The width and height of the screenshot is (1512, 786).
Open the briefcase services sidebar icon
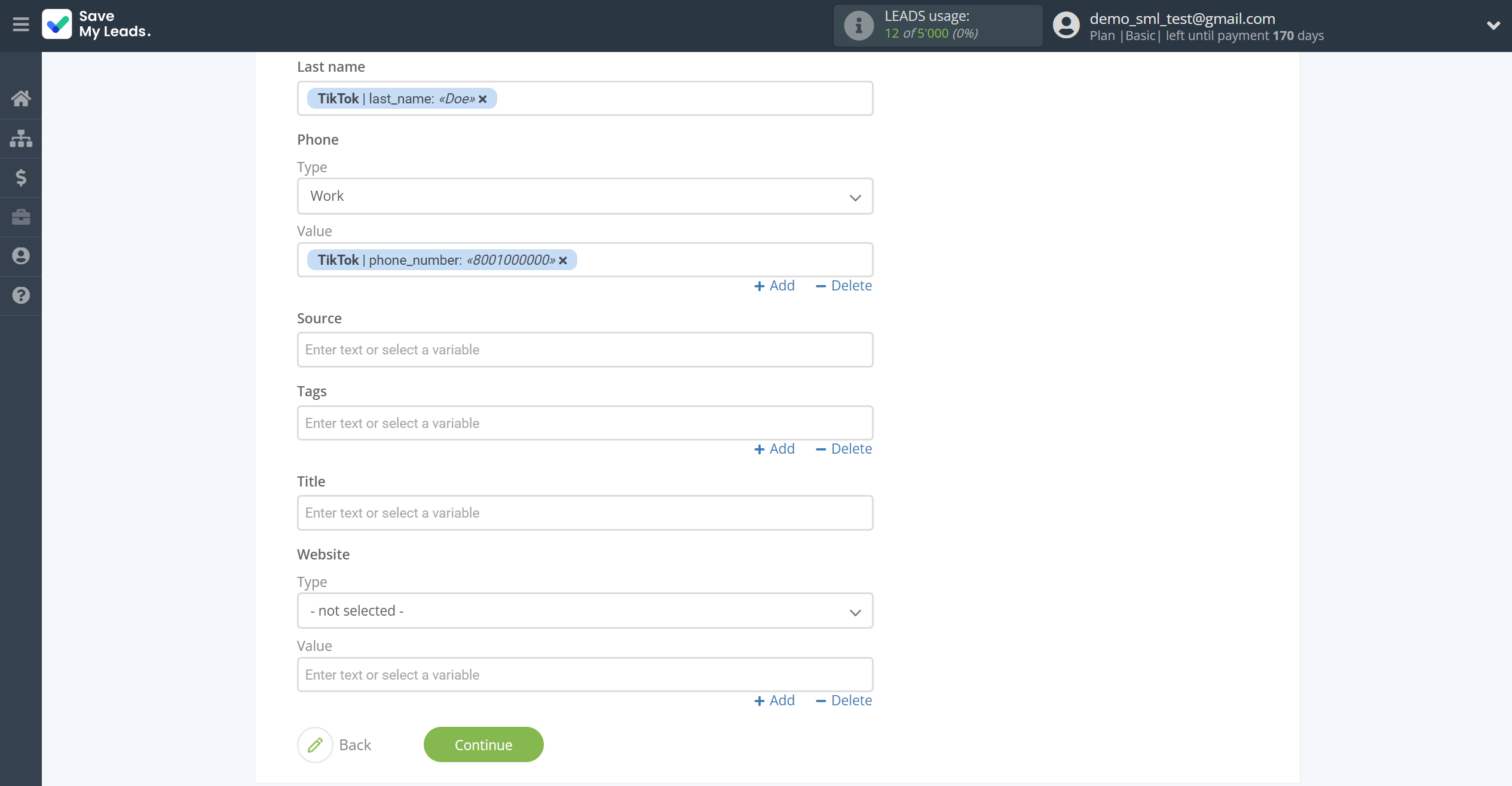[x=21, y=217]
